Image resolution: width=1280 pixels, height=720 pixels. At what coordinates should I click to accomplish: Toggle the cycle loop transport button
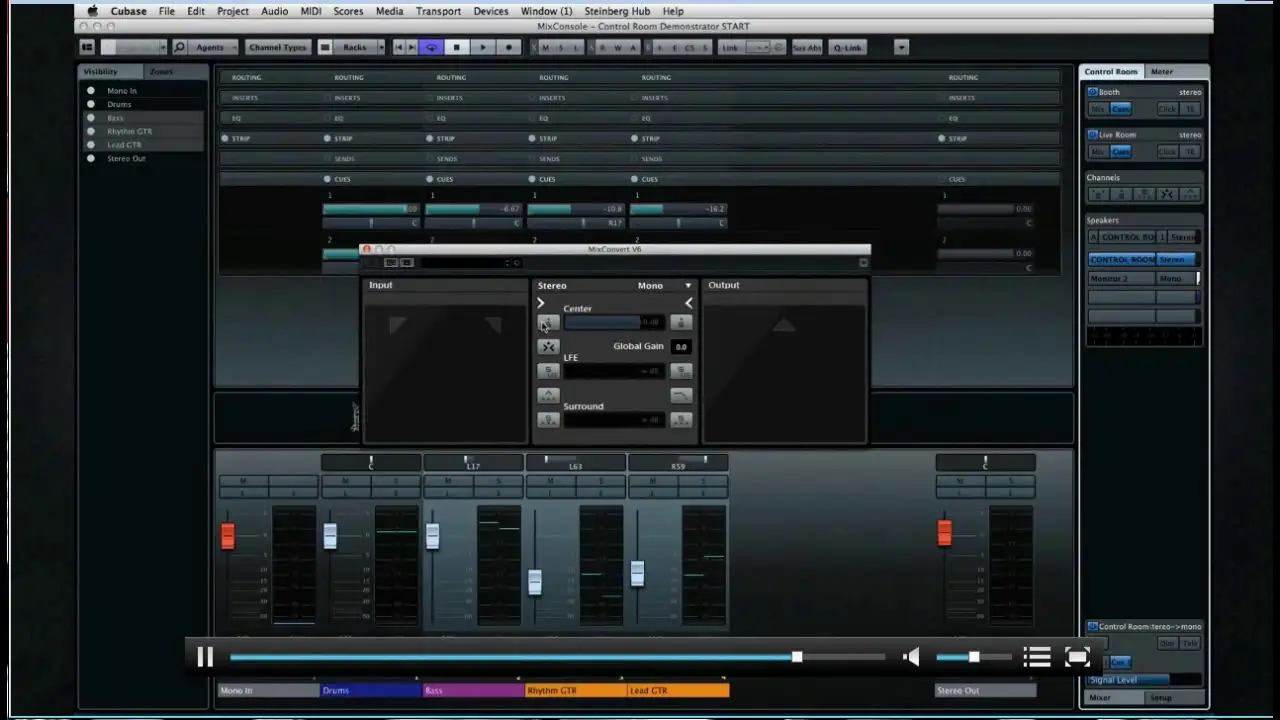click(x=432, y=47)
